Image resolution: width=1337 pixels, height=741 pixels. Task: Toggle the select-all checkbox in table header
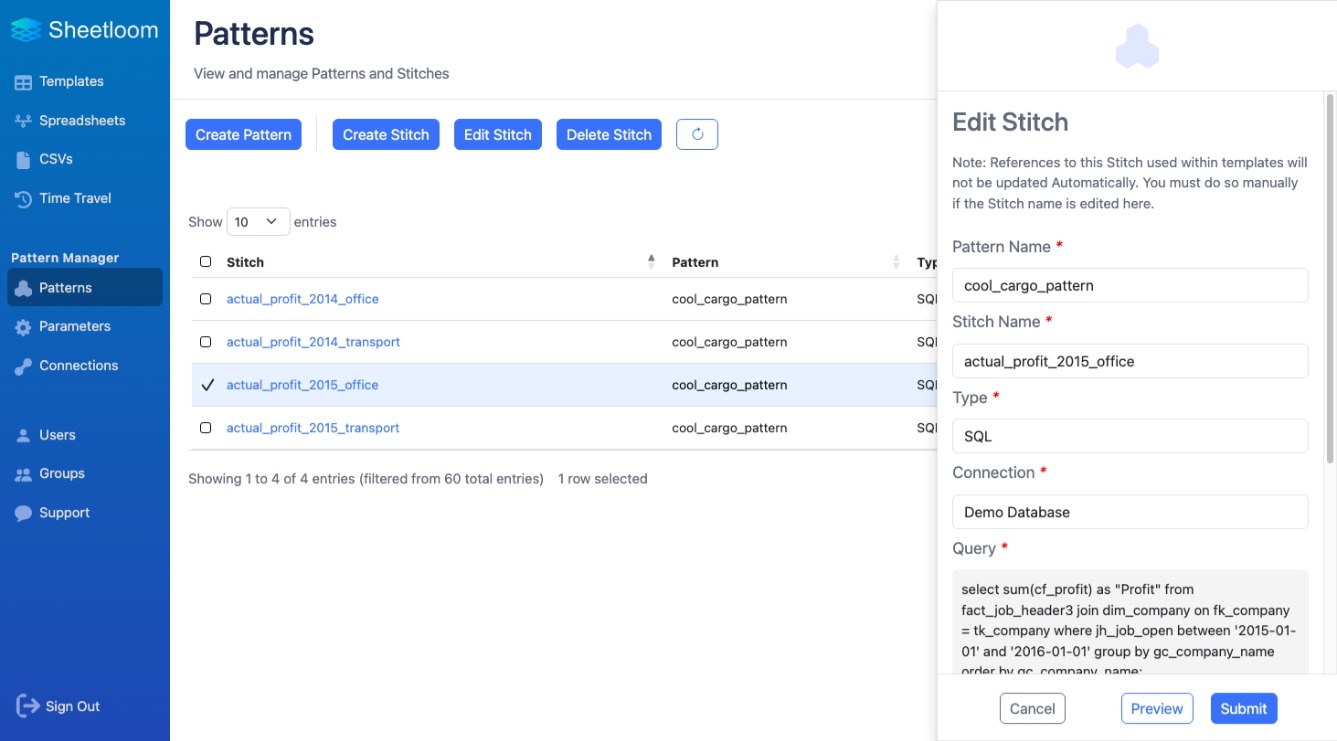click(x=206, y=262)
